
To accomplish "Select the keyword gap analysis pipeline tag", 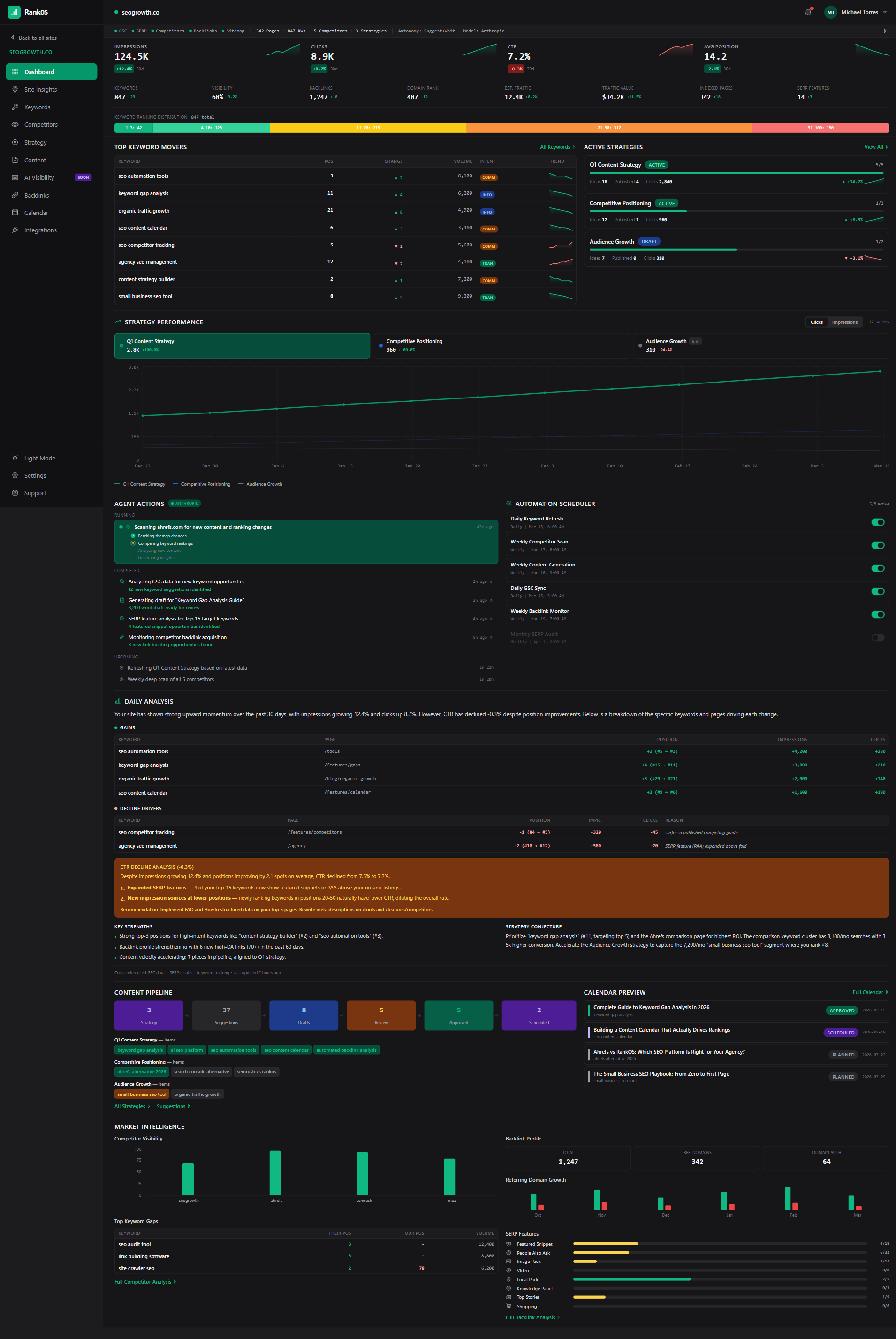I will pyautogui.click(x=139, y=1050).
